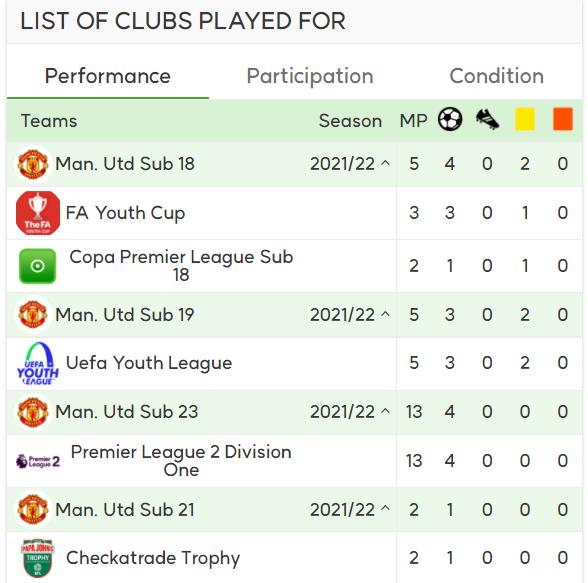Collapse the Man. Utd Sub 18 2021/22 season

click(385, 163)
